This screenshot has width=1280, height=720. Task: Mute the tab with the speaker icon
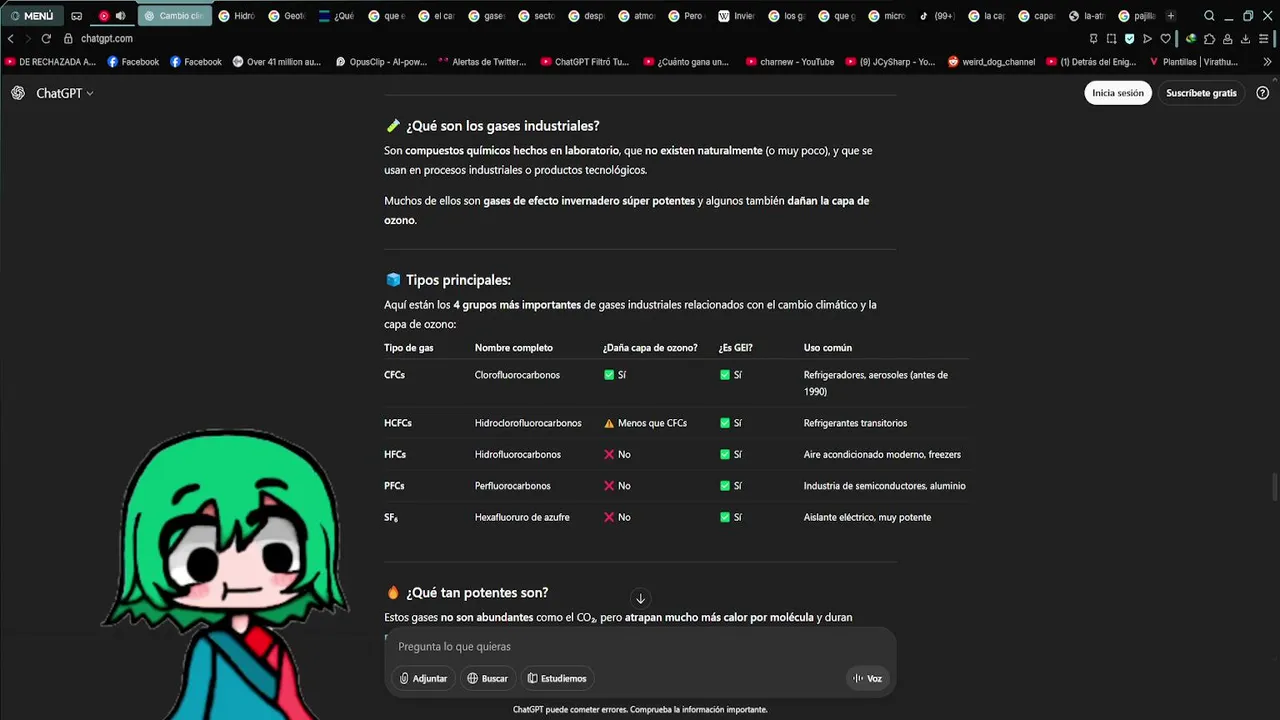(121, 16)
